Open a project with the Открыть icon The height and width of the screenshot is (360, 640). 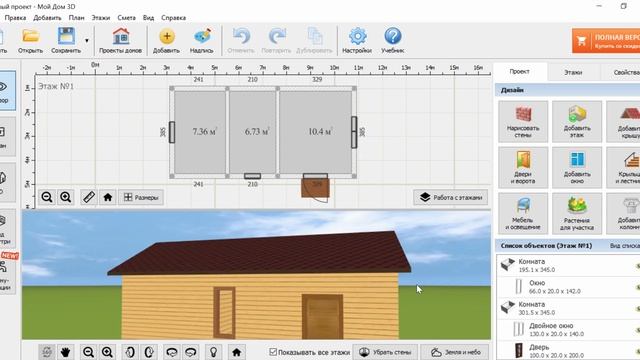(30, 40)
